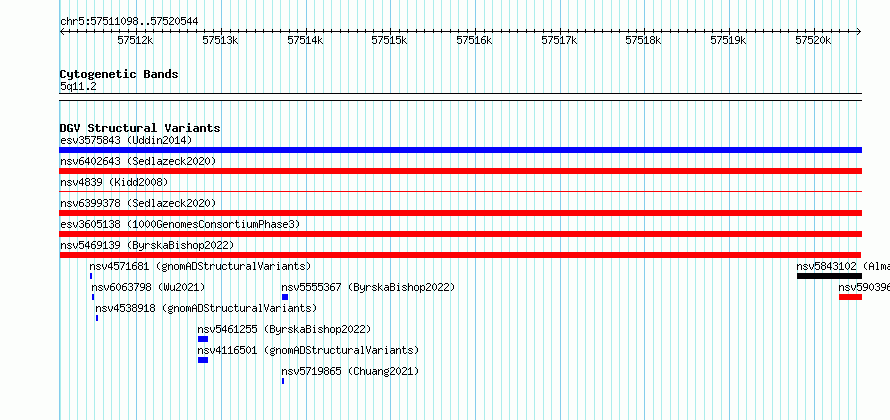The height and width of the screenshot is (420, 890).
Task: Click the short red bar at the right edge
Action: [850, 297]
